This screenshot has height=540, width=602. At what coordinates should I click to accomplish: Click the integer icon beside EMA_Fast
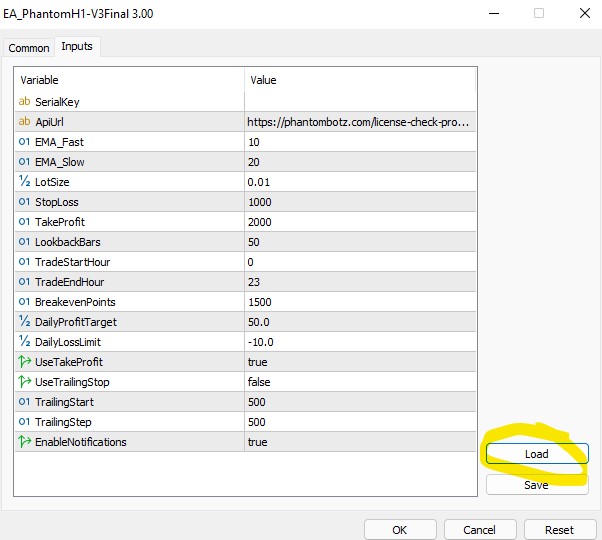(24, 142)
